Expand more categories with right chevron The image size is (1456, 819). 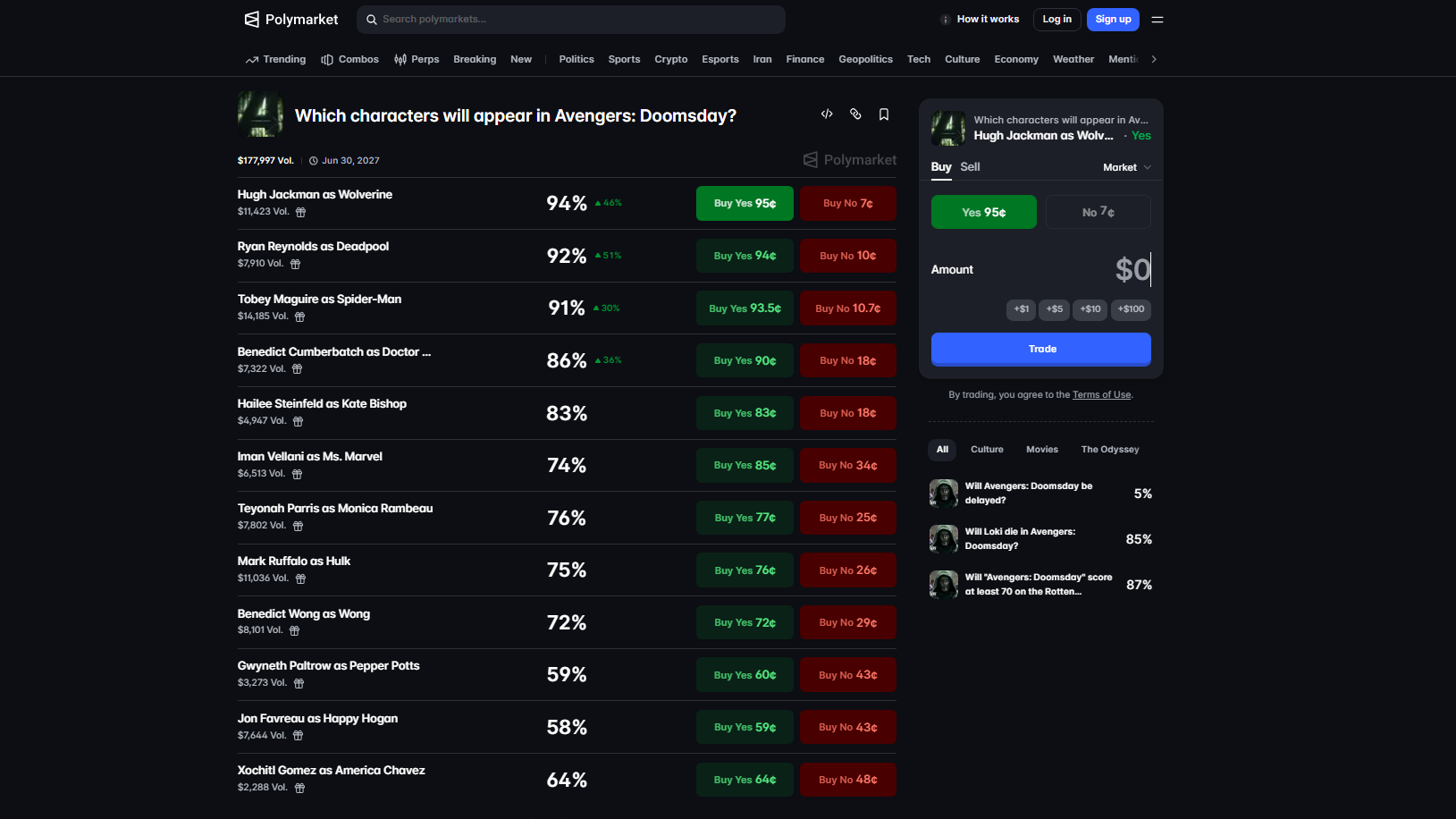point(1154,60)
